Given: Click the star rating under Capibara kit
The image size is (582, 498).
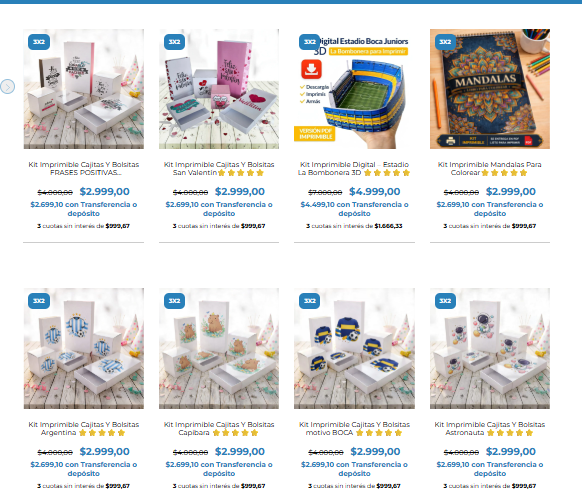Looking at the screenshot, I should tap(235, 433).
